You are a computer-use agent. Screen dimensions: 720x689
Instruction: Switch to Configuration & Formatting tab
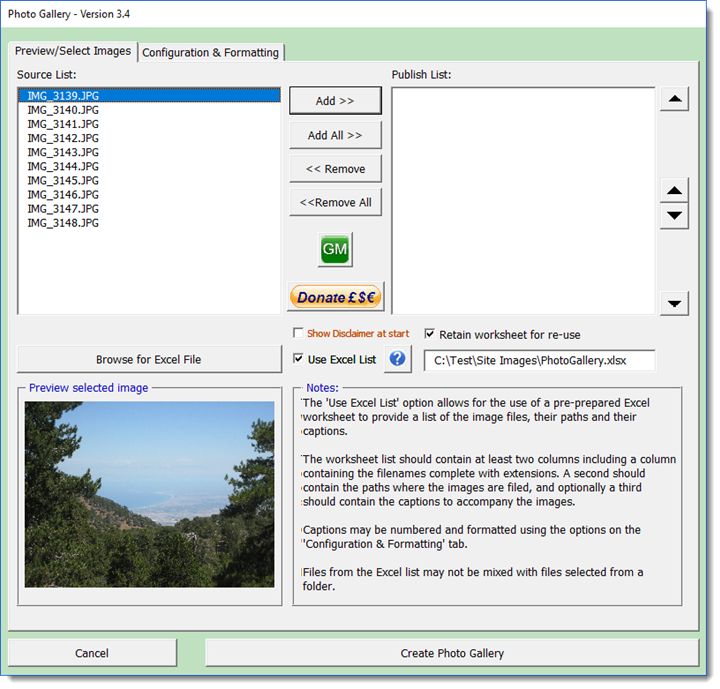[211, 53]
